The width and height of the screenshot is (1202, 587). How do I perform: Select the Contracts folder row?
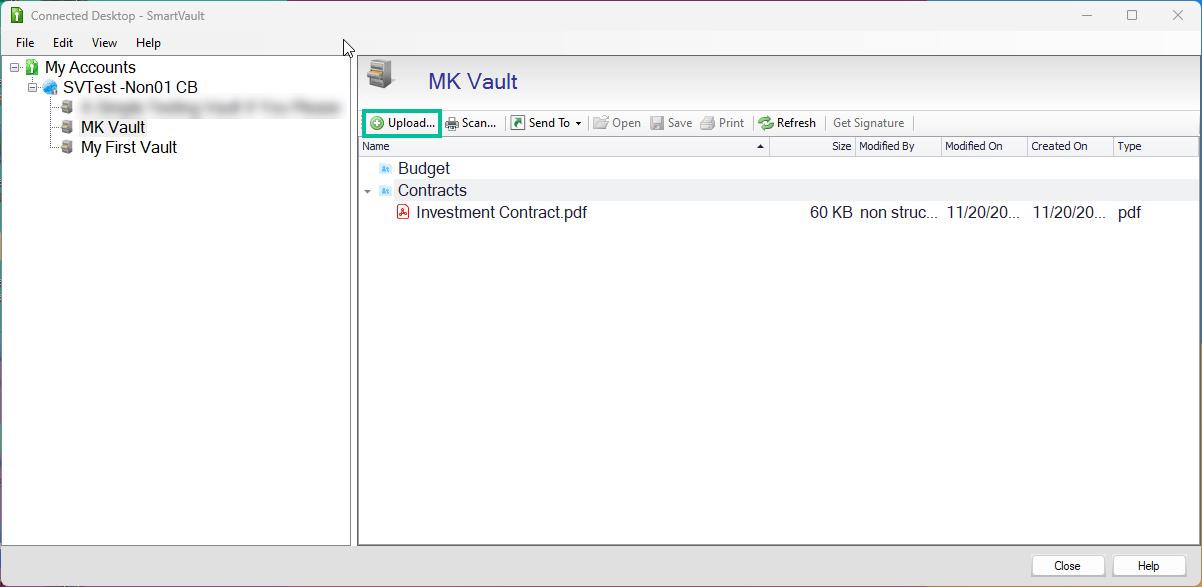tap(778, 191)
